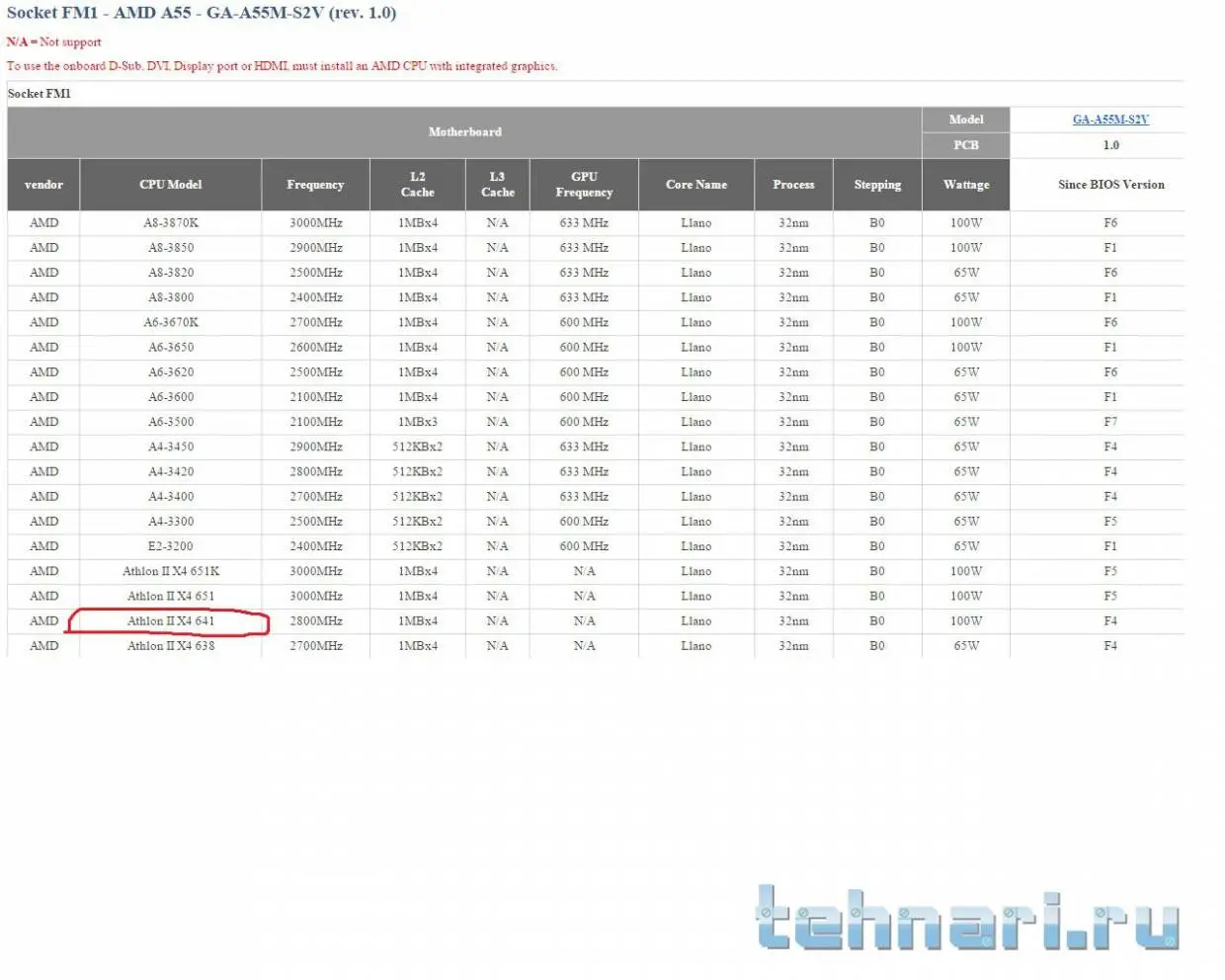
Task: Select AMD vendor cell in A8-3870K row
Action: pyautogui.click(x=43, y=223)
